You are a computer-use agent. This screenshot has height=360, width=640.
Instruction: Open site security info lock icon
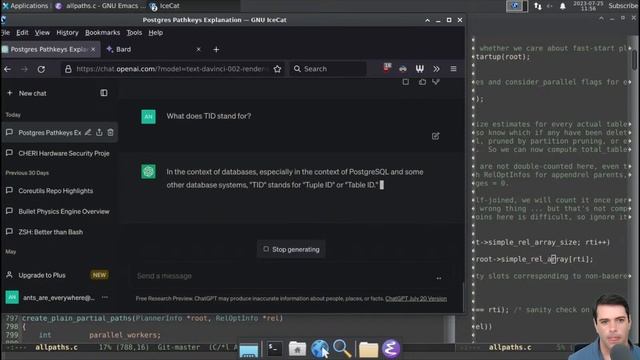(68, 69)
